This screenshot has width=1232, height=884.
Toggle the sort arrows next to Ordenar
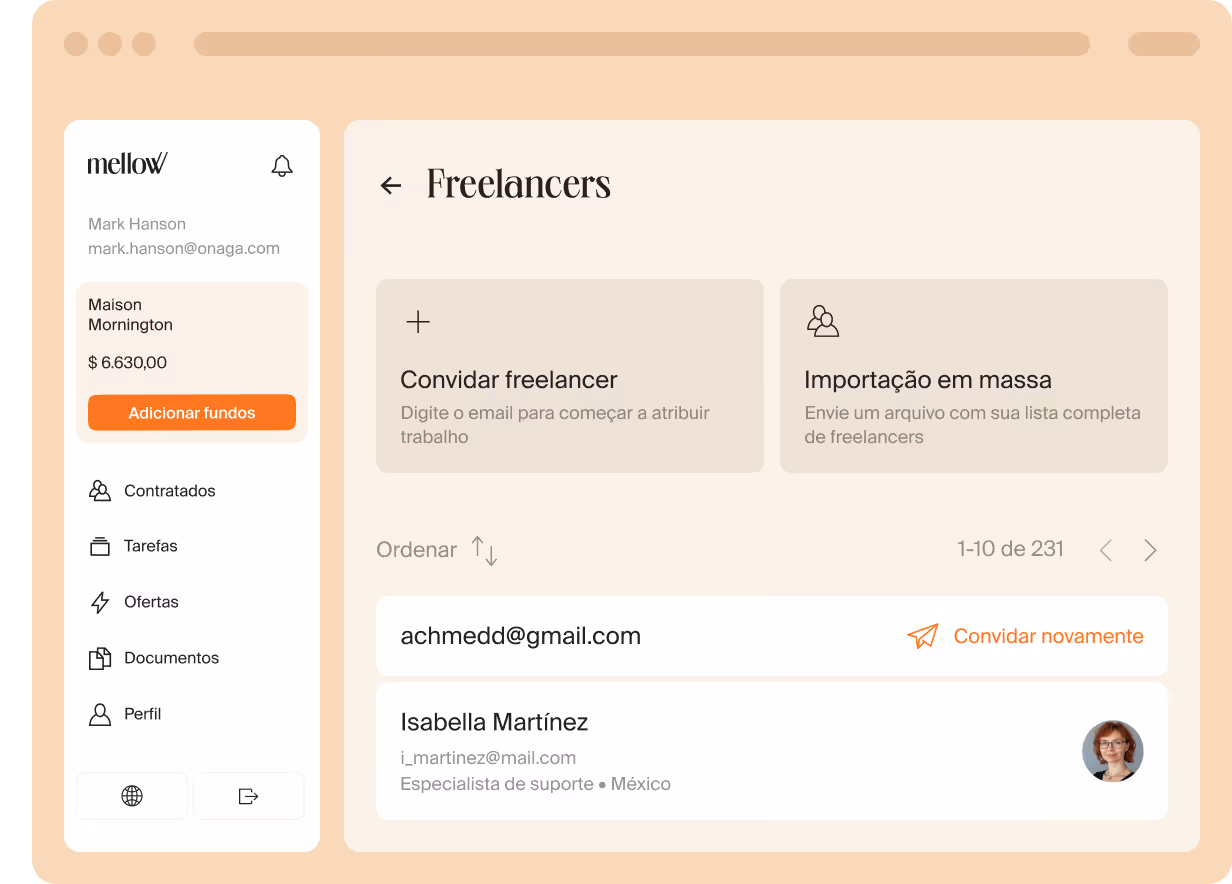tap(485, 551)
